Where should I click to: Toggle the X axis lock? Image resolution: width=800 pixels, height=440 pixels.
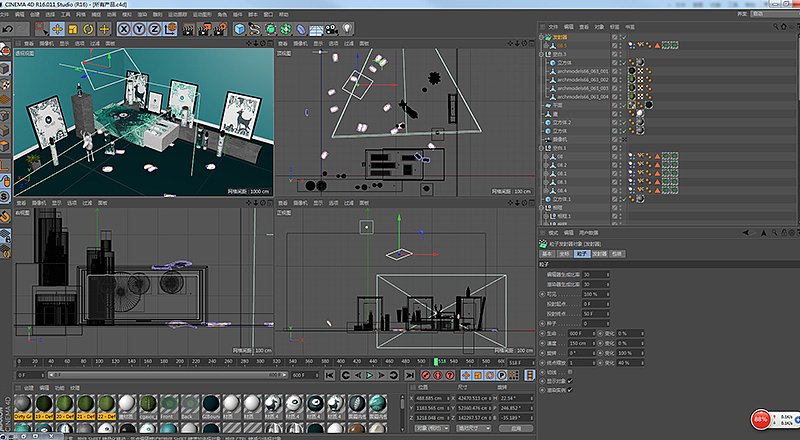point(123,29)
